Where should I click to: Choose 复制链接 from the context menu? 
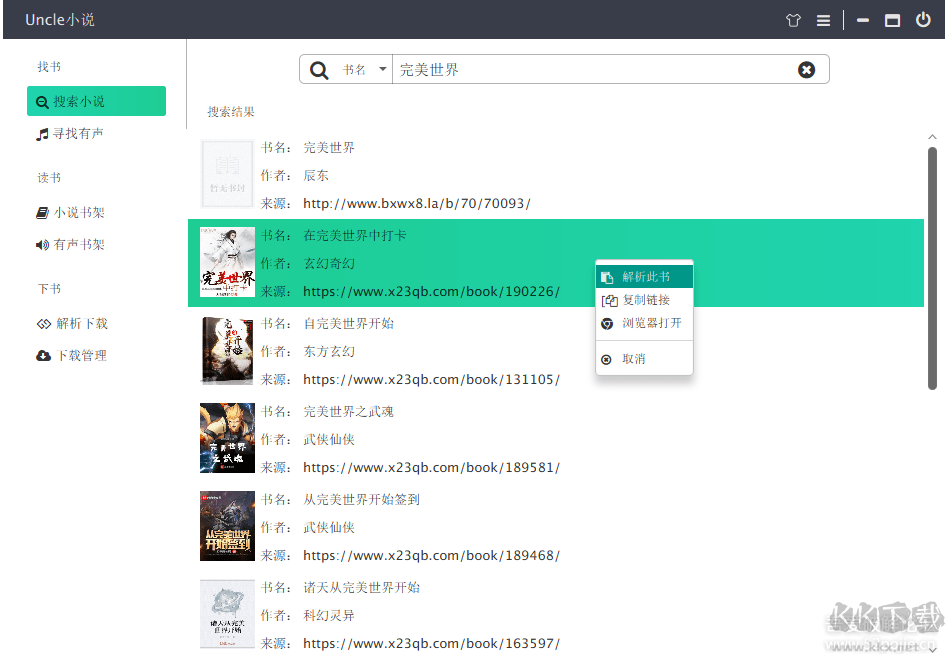[x=644, y=300]
